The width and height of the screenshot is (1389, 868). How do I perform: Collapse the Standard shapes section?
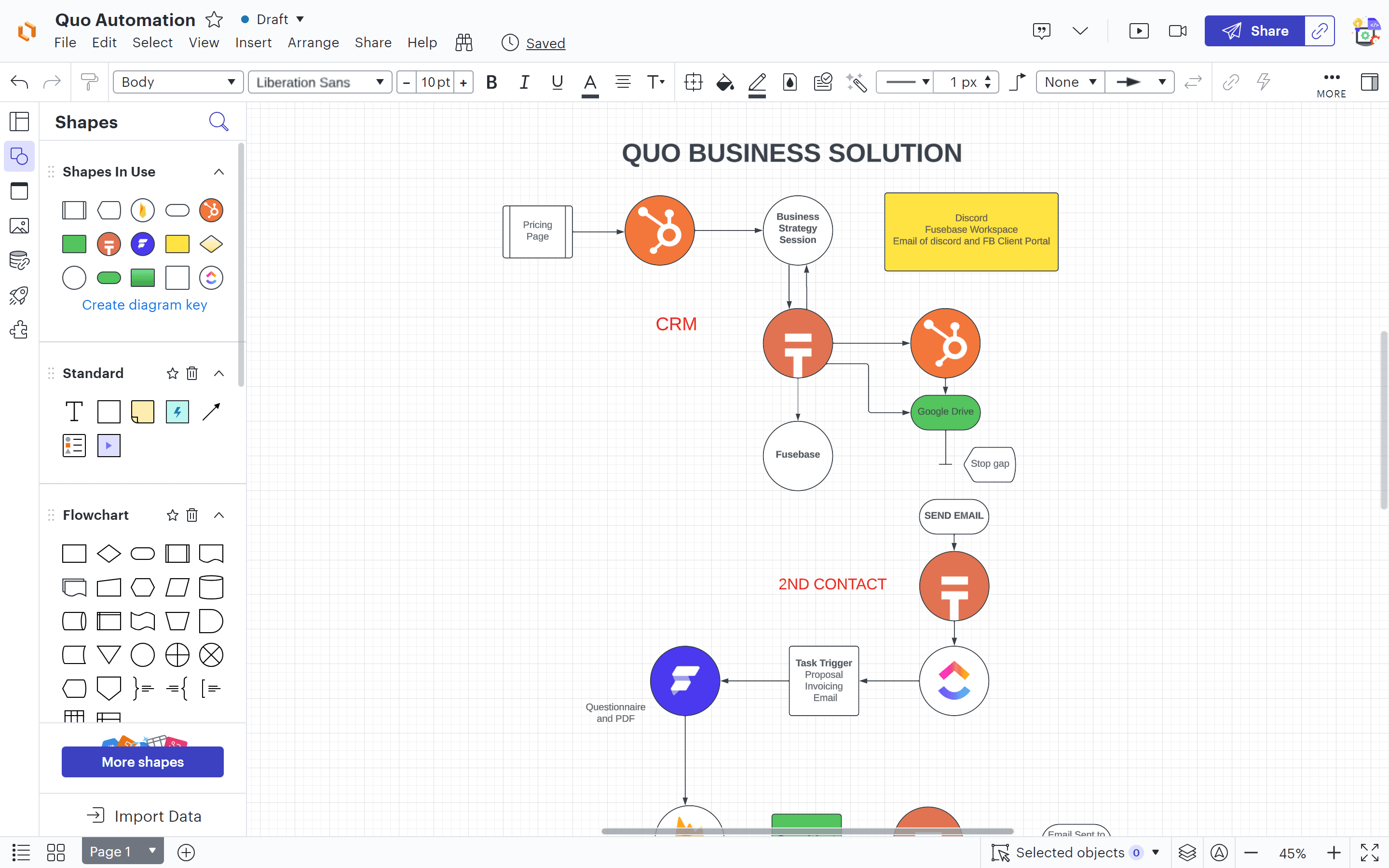coord(218,373)
